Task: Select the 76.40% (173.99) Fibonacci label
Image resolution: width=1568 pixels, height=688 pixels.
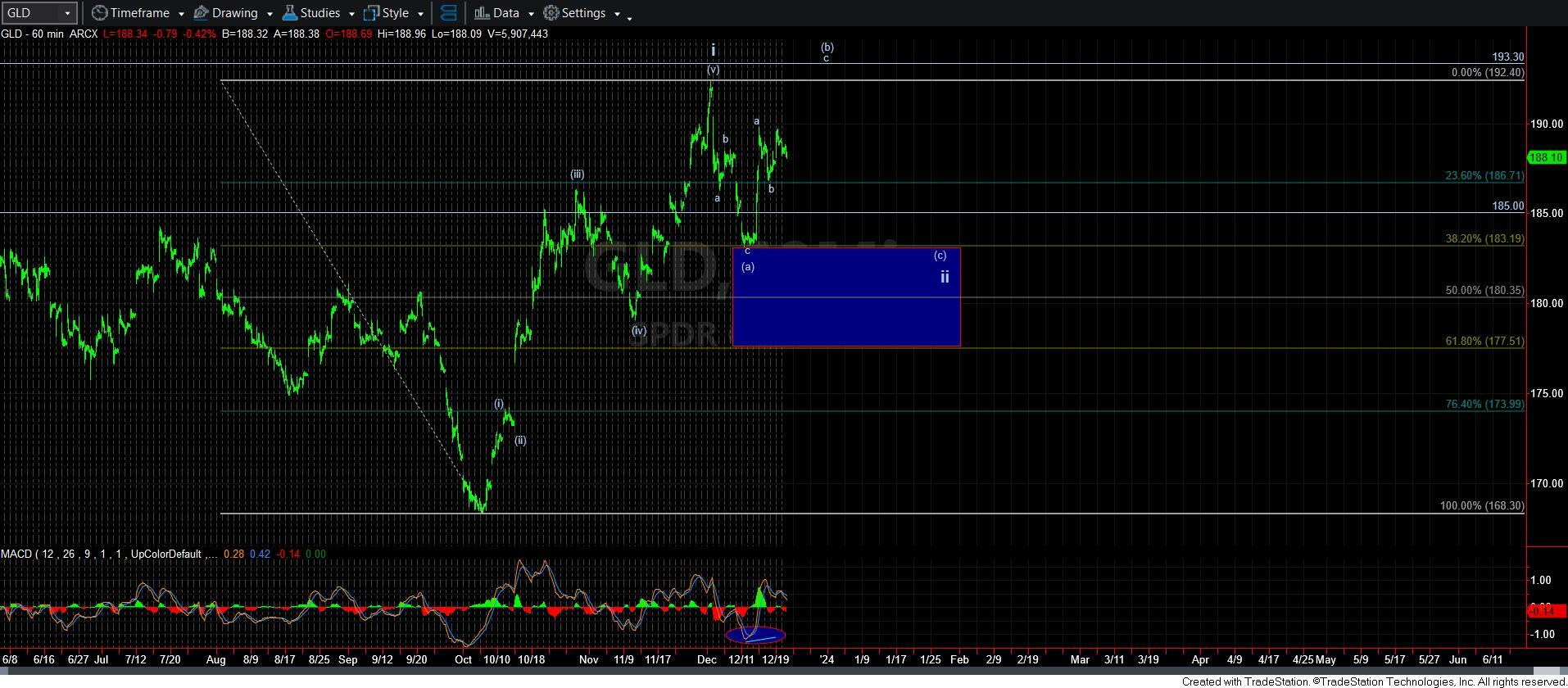Action: coord(1484,405)
